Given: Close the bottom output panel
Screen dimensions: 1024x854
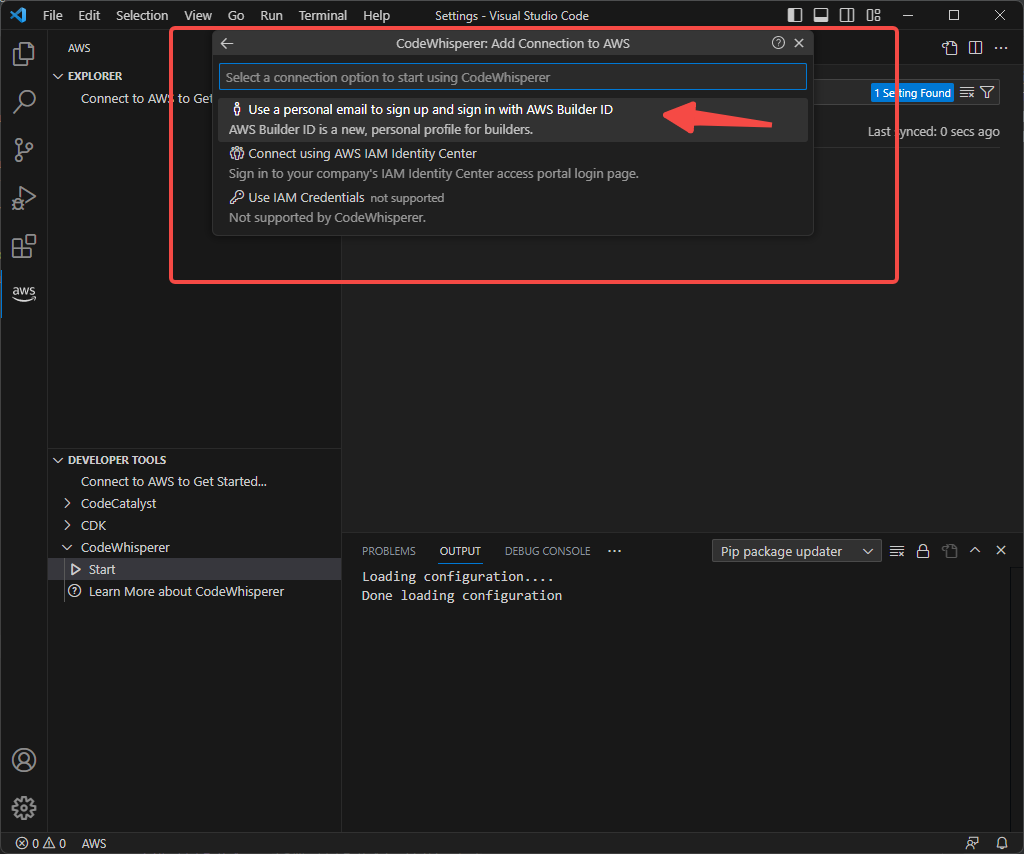Looking at the screenshot, I should (x=1000, y=550).
